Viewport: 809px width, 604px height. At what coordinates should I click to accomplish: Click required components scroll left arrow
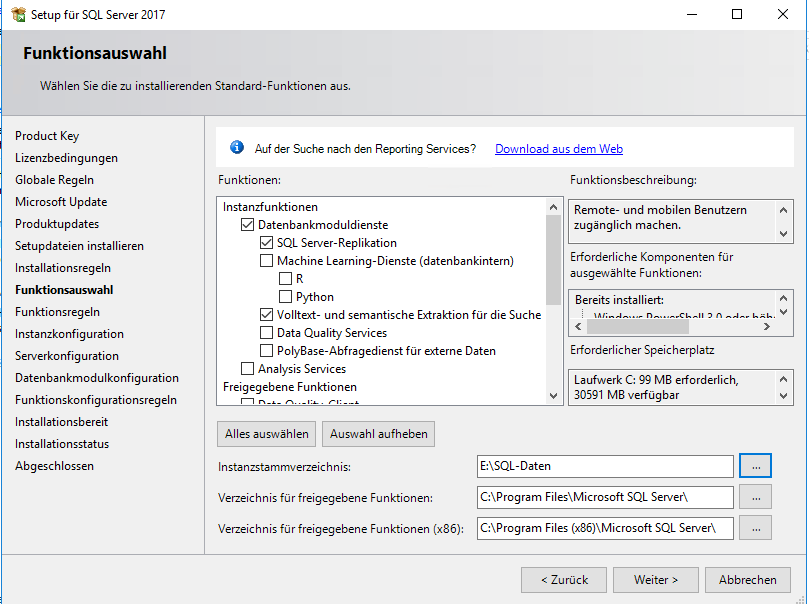[578, 327]
